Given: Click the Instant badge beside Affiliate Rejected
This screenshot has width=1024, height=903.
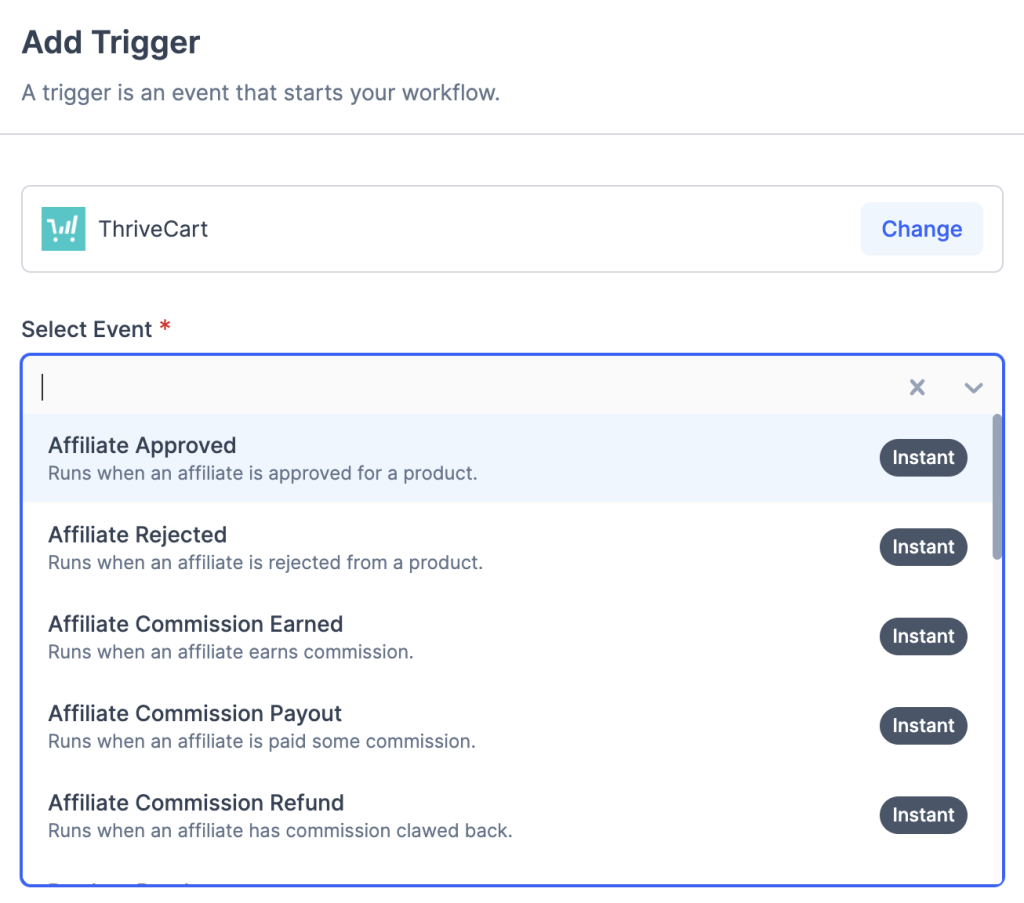Looking at the screenshot, I should [x=923, y=547].
